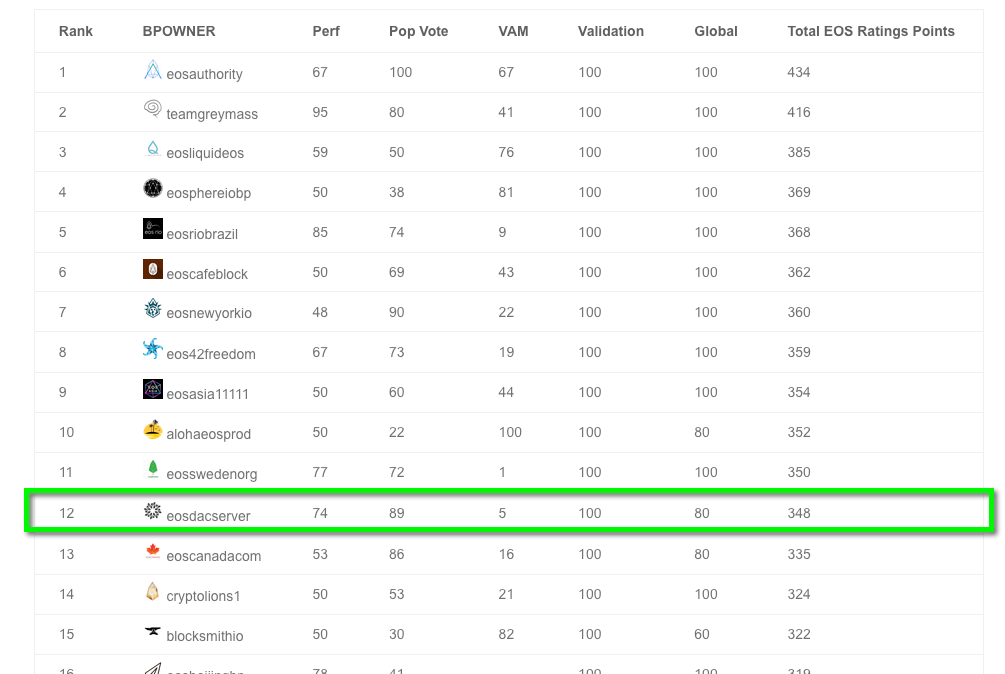Sort by the Perf column header
The image size is (1005, 674).
coord(326,31)
